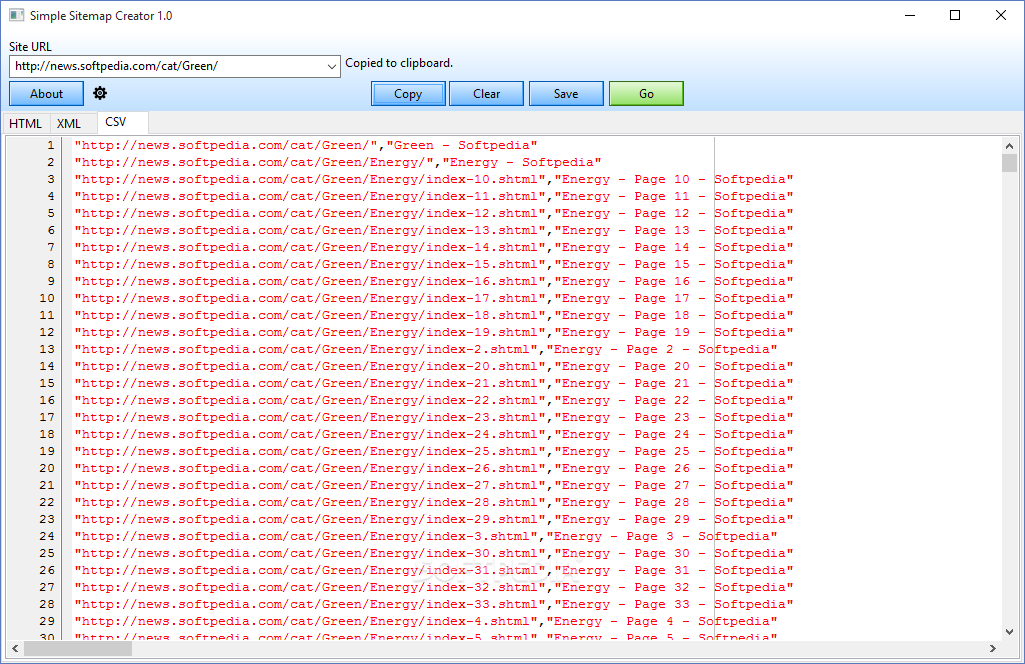Click line number 16 in the gutter

pos(46,400)
